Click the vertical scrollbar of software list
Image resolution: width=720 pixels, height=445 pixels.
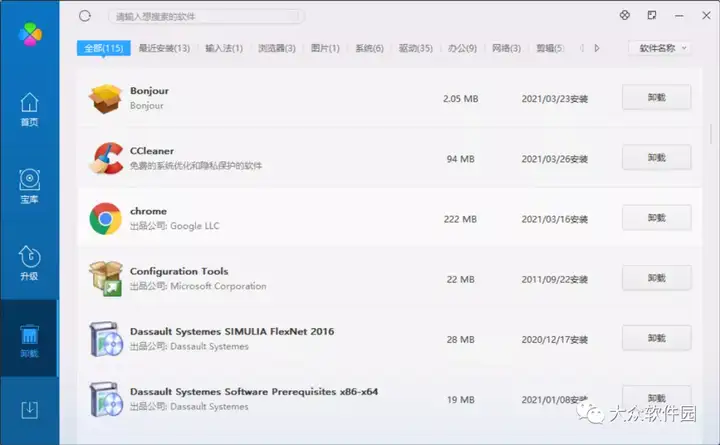711,133
